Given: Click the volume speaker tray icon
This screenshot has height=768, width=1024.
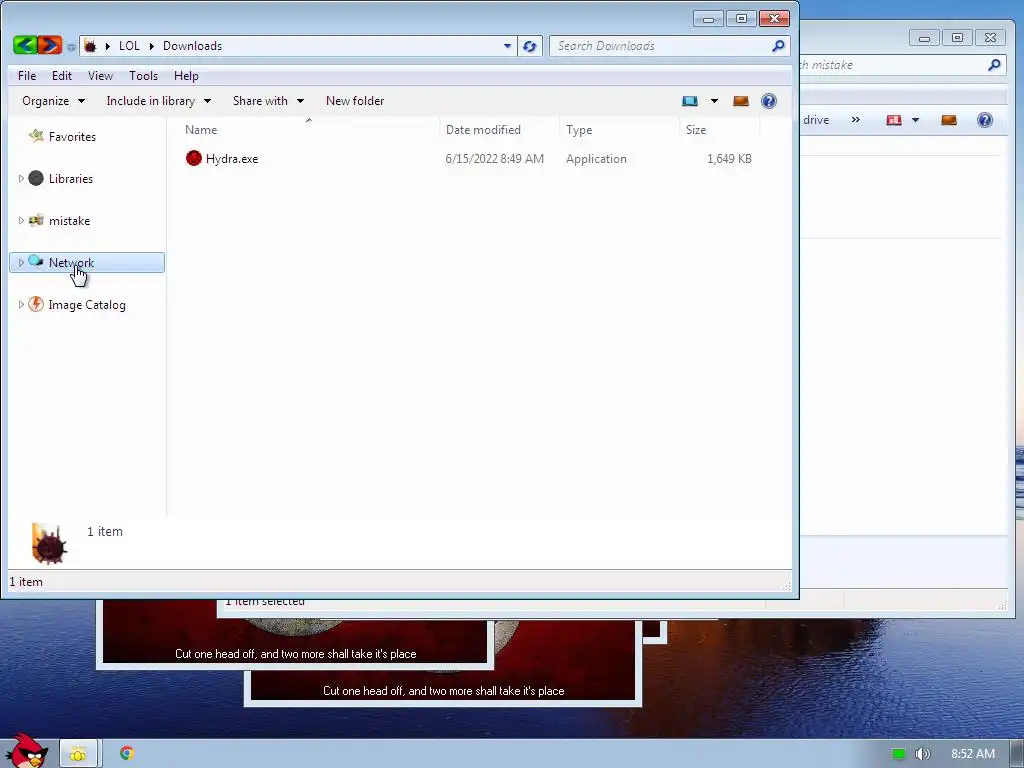Looking at the screenshot, I should click(x=922, y=754).
